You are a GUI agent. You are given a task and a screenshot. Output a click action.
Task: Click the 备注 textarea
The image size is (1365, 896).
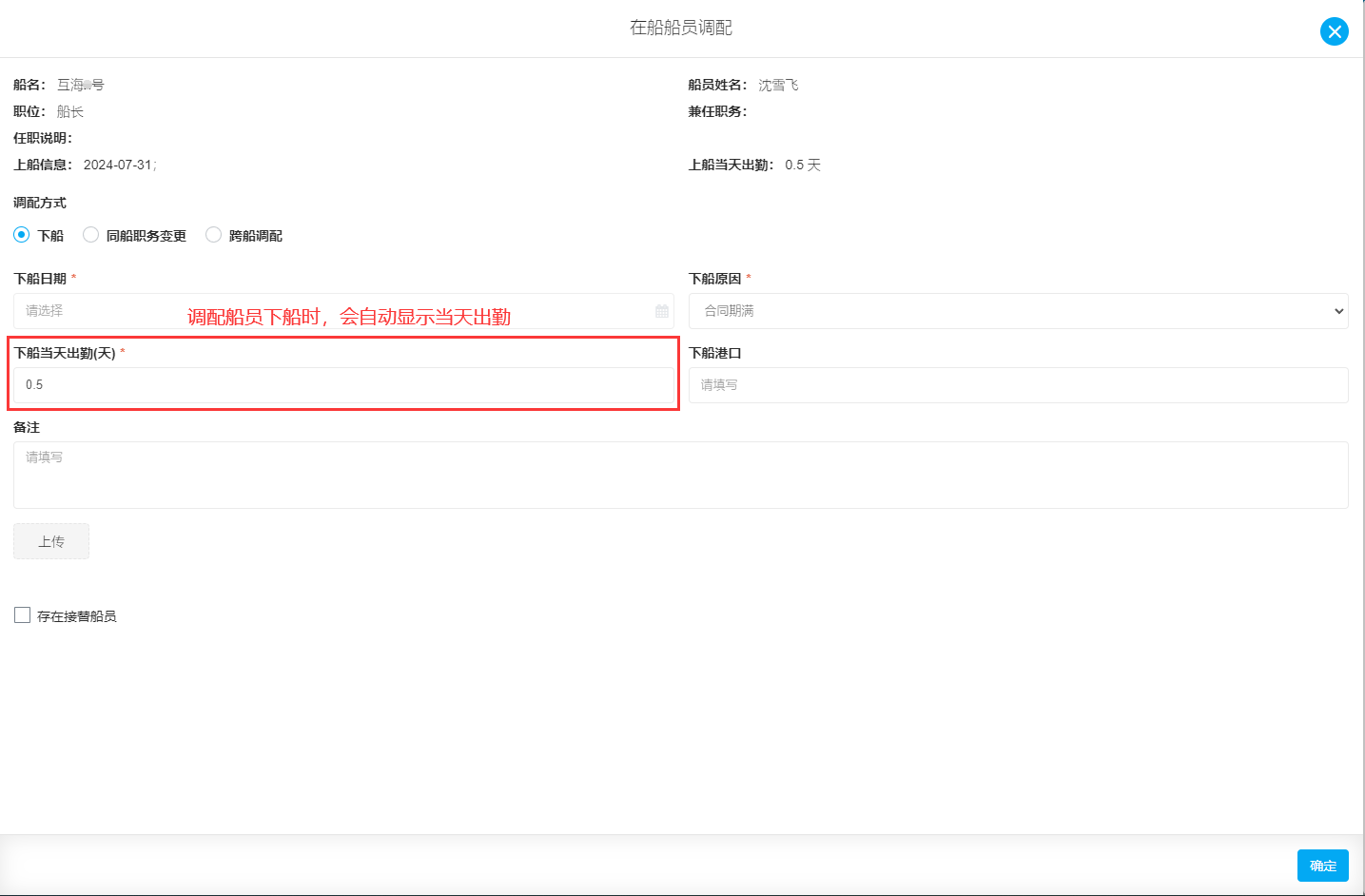click(x=681, y=475)
